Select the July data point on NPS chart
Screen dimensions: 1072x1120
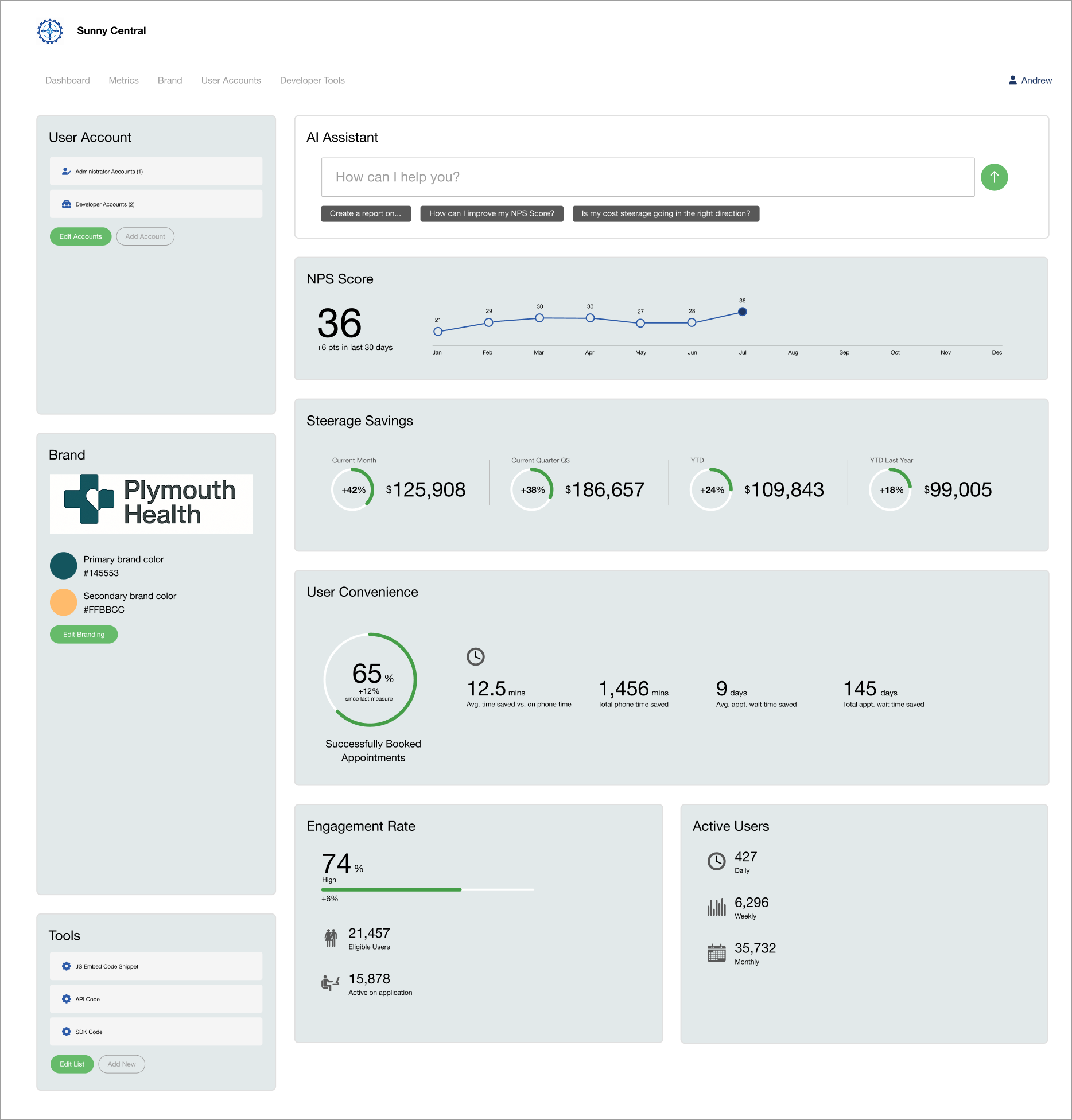click(x=742, y=312)
